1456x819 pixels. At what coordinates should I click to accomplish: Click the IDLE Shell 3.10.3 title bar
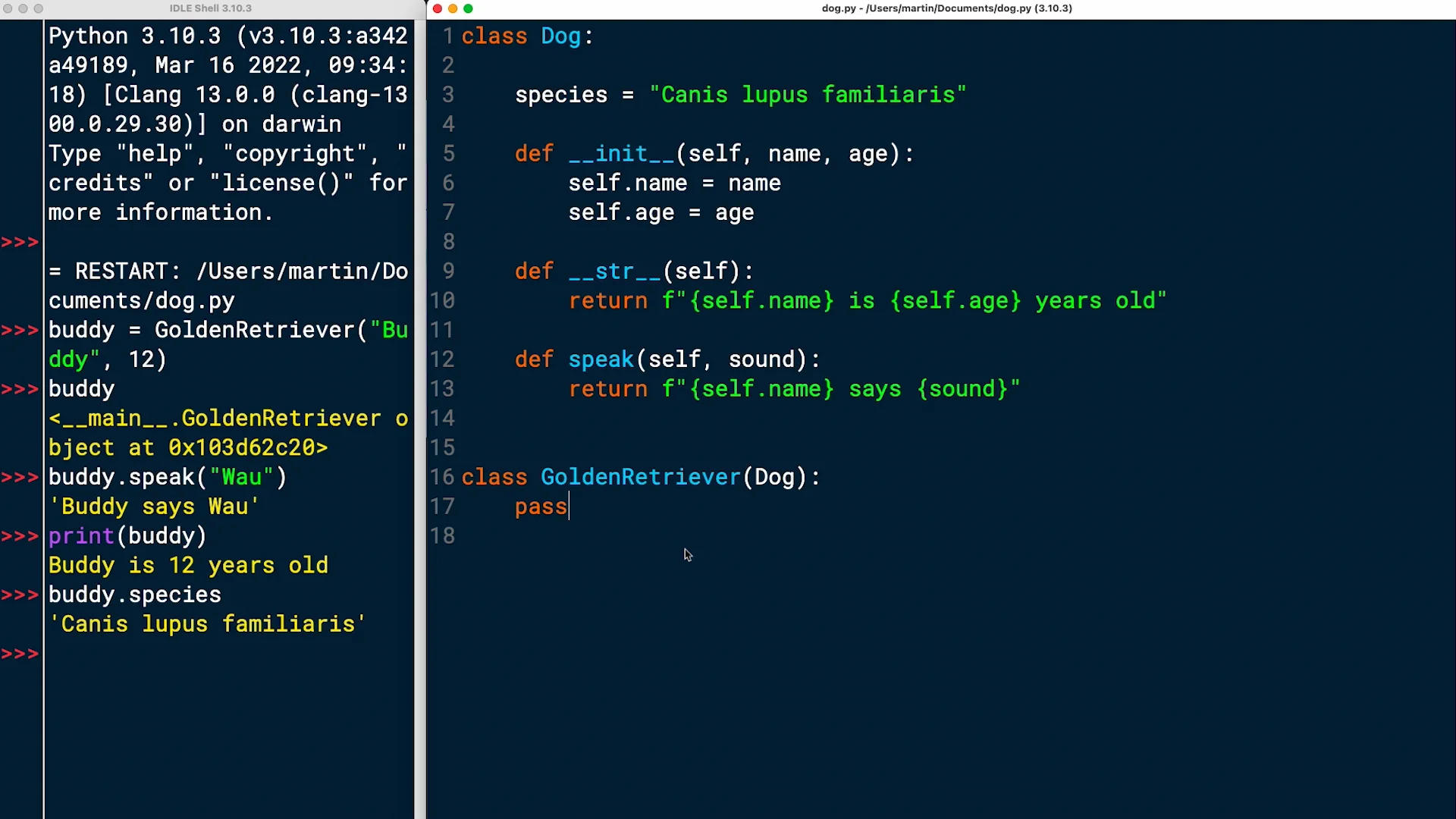pos(210,8)
